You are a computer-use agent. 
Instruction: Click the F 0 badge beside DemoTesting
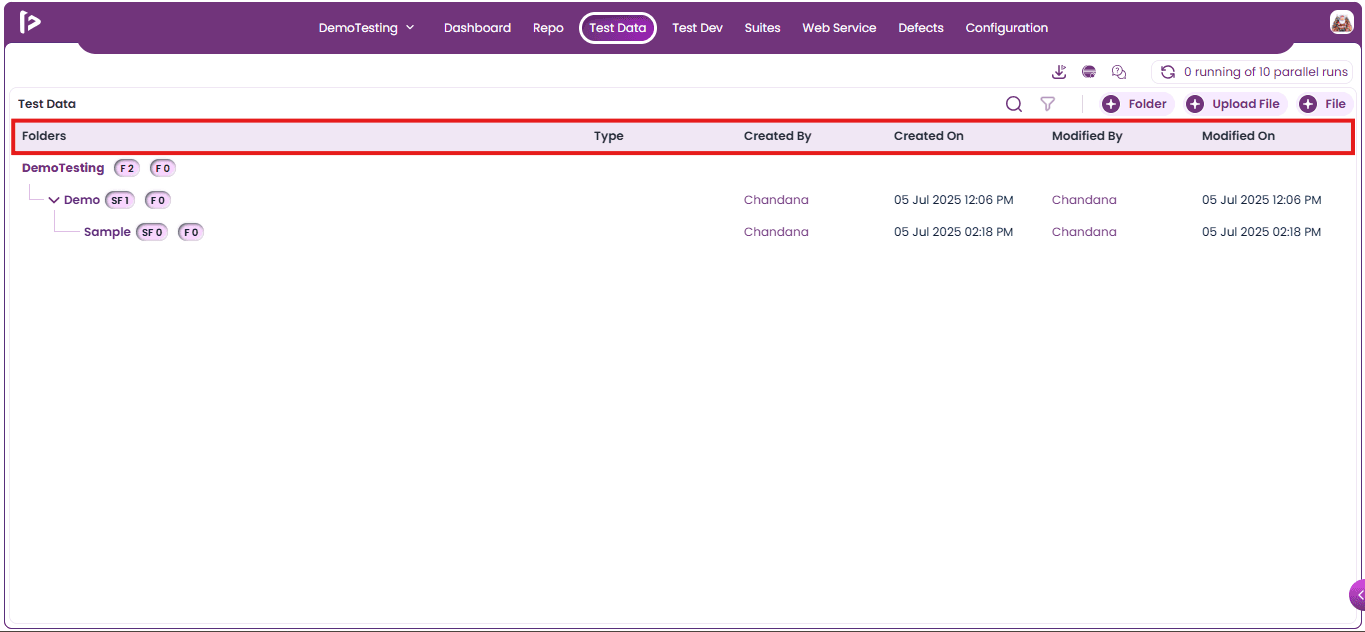coord(163,168)
